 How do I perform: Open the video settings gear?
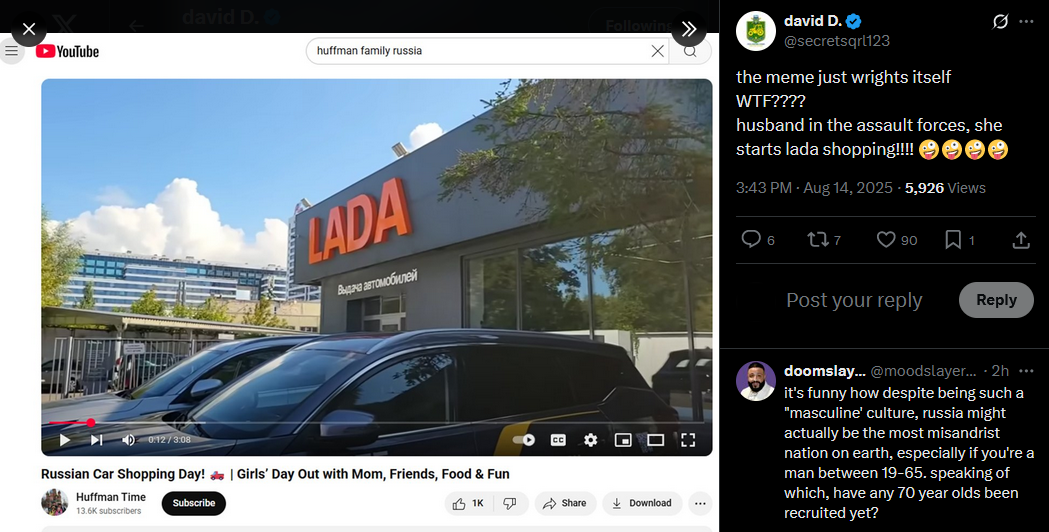point(590,440)
